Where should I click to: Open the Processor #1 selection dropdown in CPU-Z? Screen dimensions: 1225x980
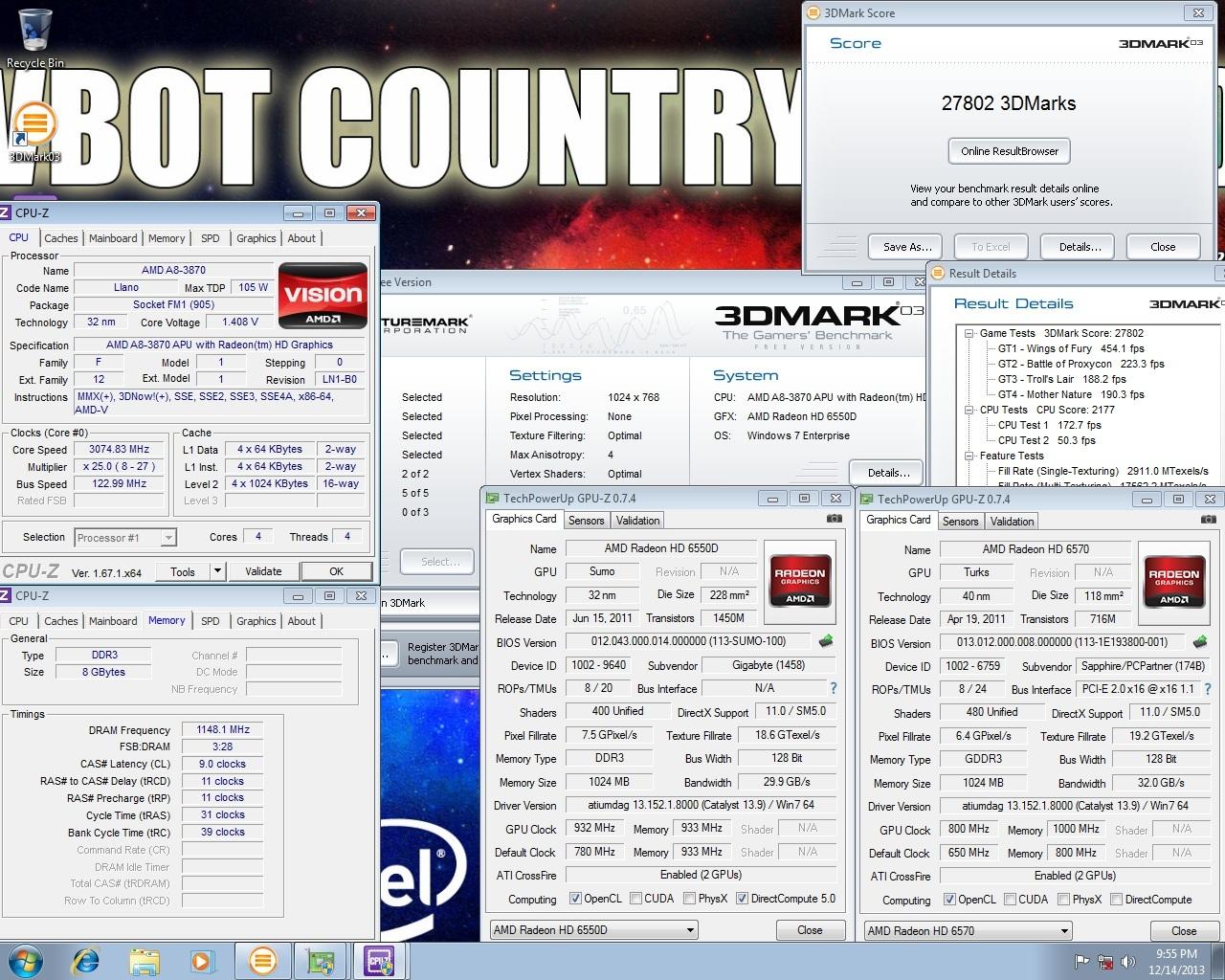point(124,538)
